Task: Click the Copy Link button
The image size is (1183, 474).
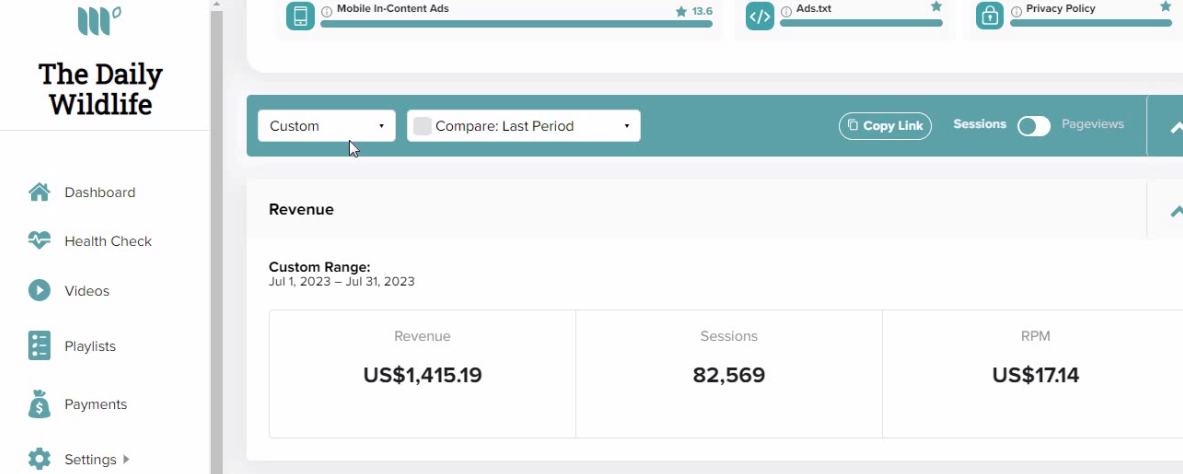Action: (x=885, y=126)
